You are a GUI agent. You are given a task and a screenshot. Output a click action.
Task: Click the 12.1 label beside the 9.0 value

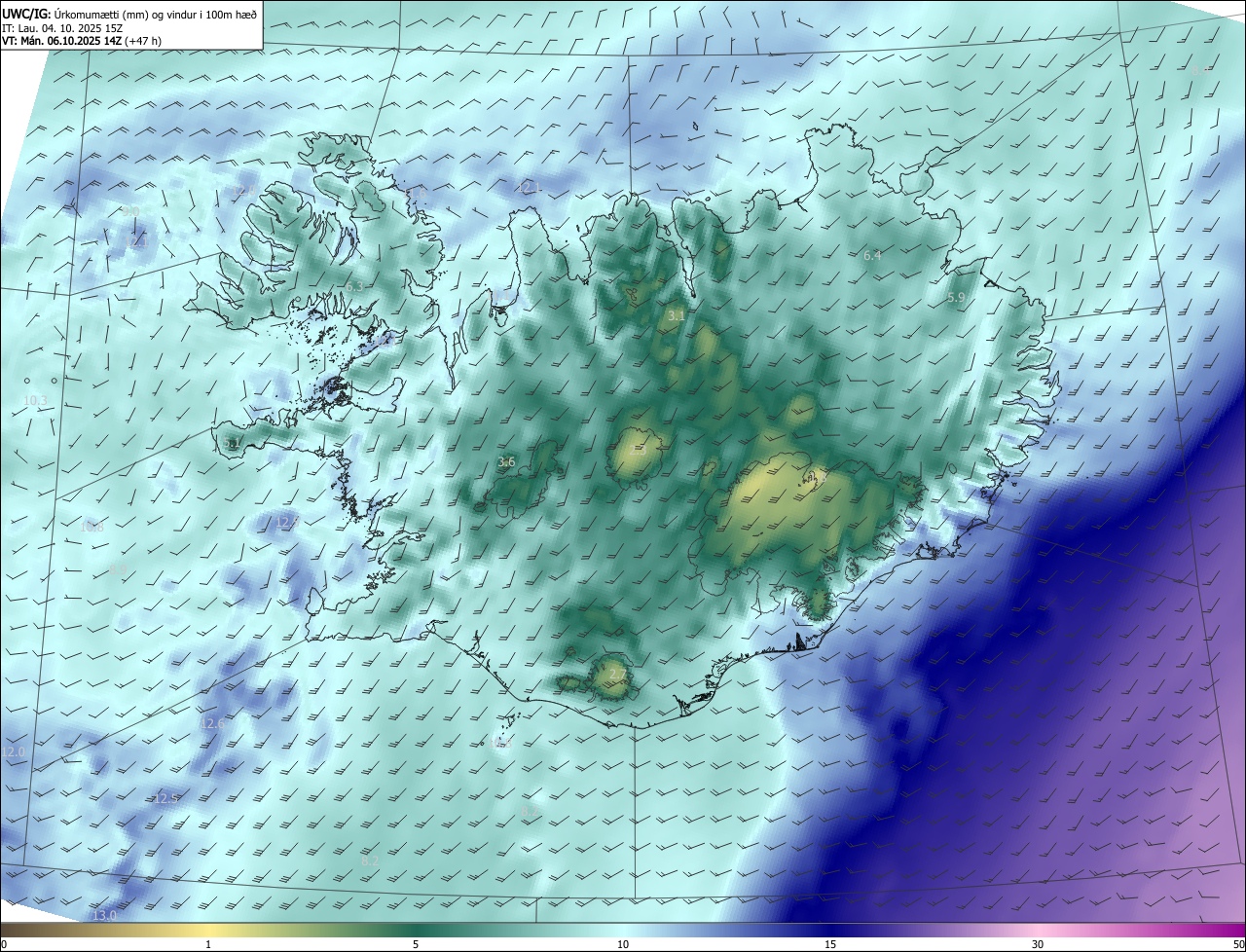[137, 242]
